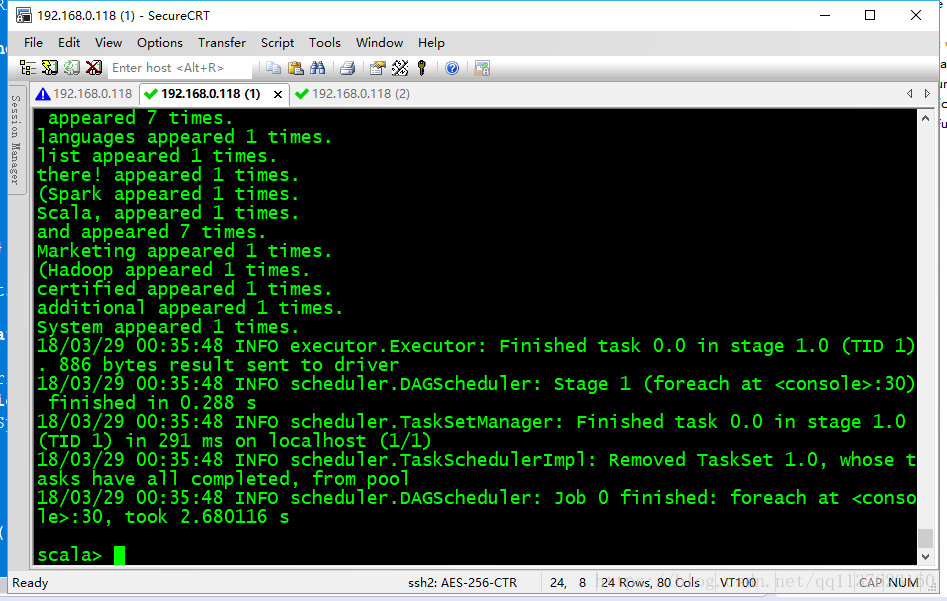Click the Public Key key icon

tap(422, 68)
